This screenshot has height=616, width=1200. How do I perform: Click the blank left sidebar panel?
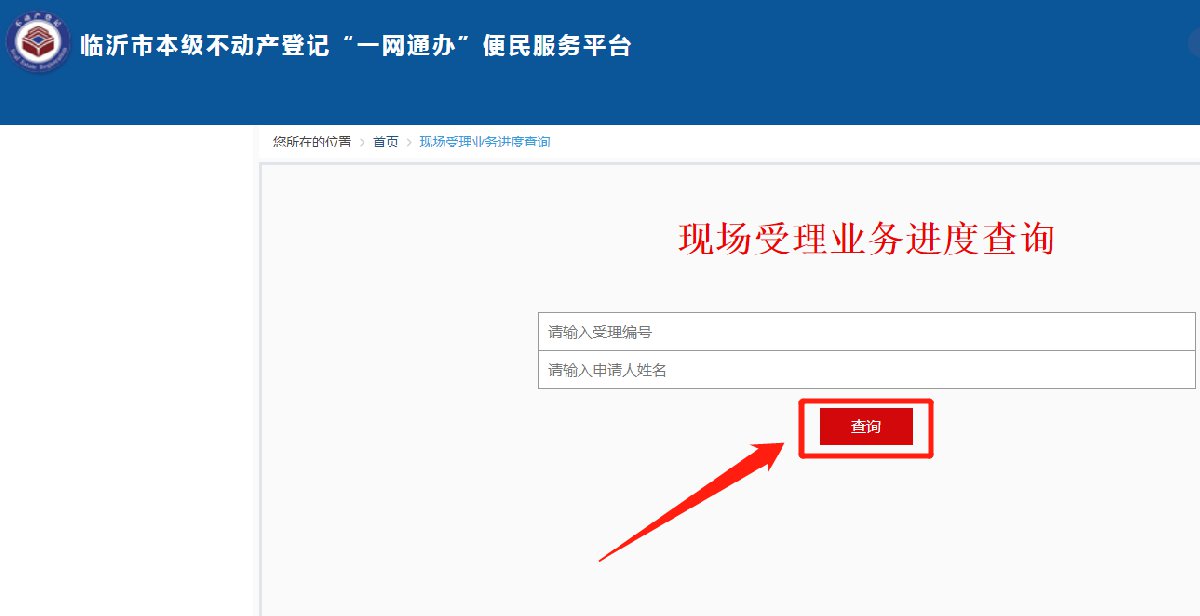(x=128, y=370)
